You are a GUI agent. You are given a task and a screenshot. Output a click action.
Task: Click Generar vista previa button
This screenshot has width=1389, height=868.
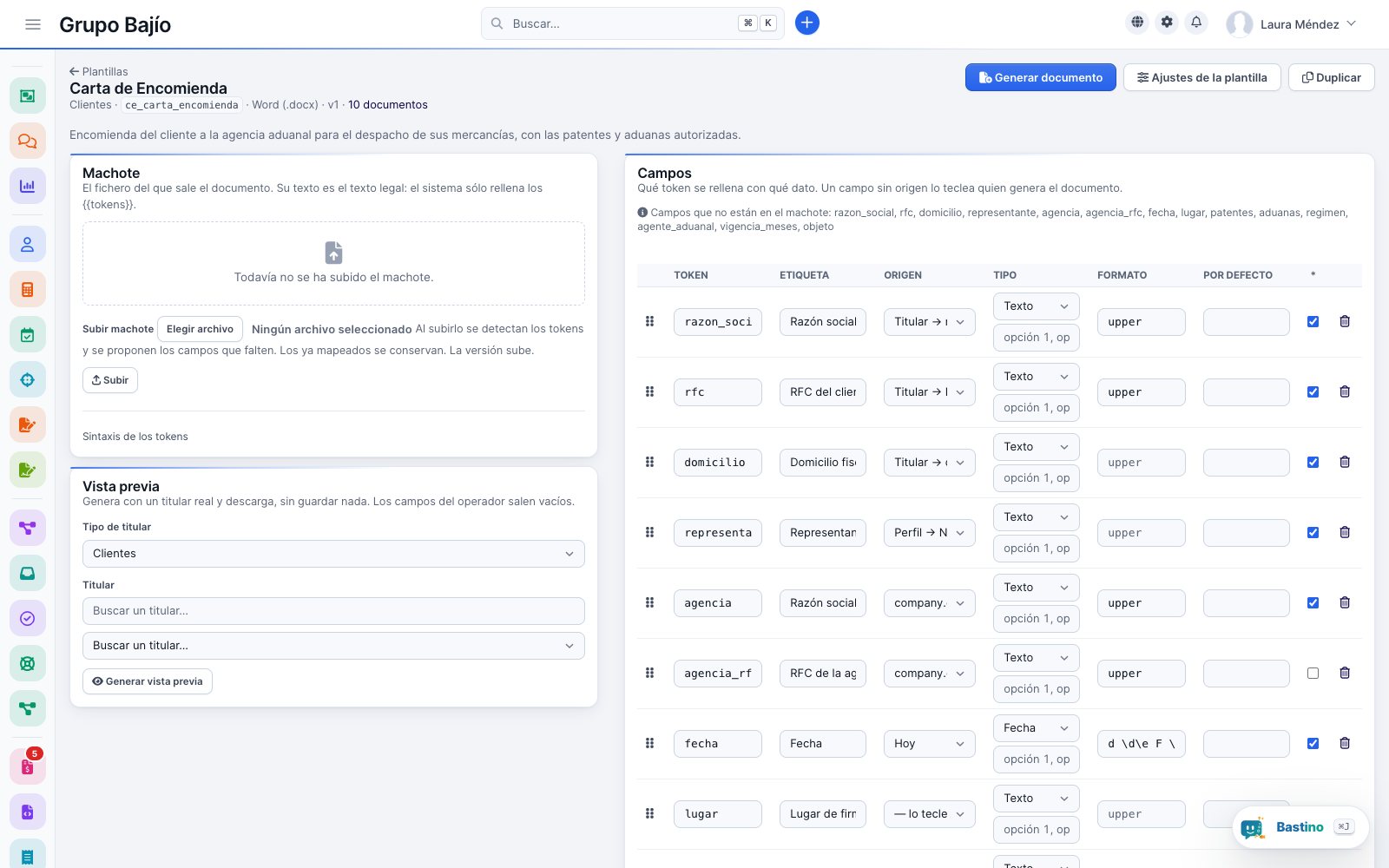(x=148, y=681)
